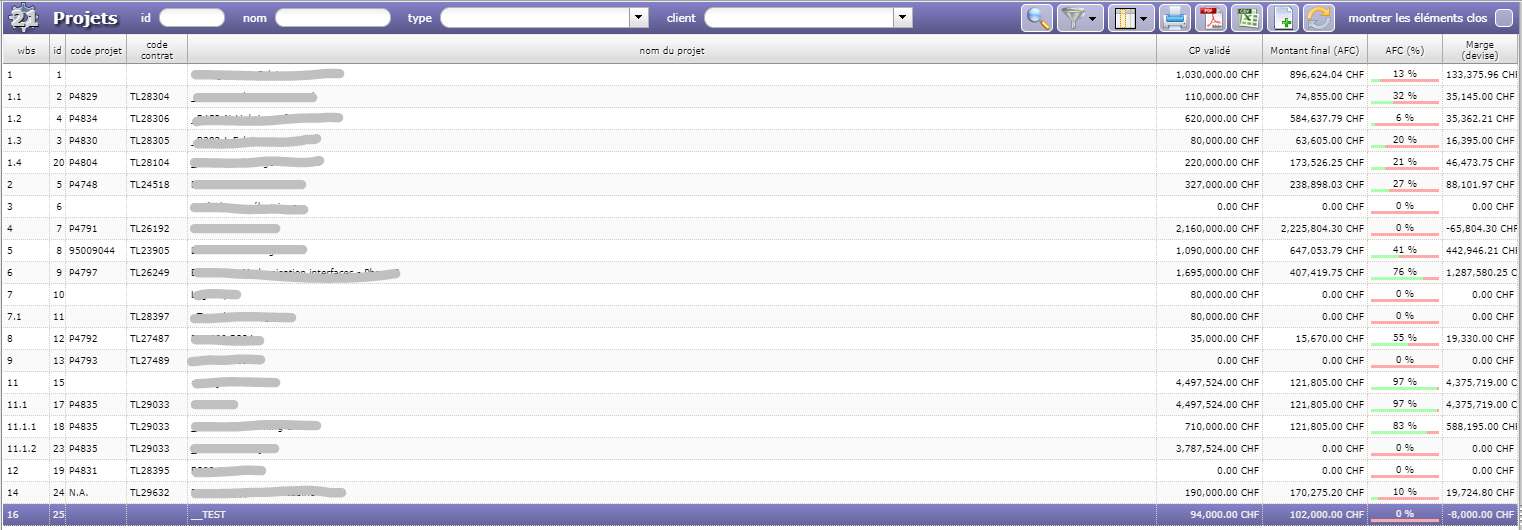1522x530 pixels.
Task: Export the list to CSV
Action: [x=1247, y=18]
